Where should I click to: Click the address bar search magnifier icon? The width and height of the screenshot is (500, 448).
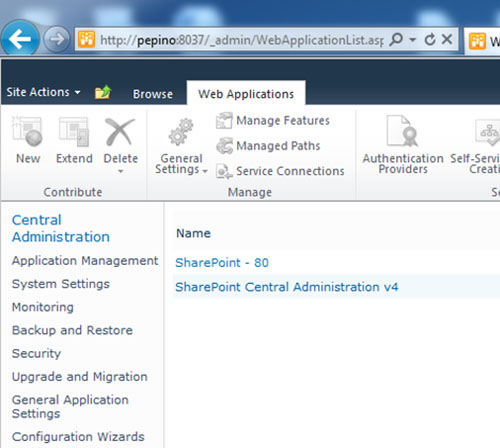tap(396, 39)
